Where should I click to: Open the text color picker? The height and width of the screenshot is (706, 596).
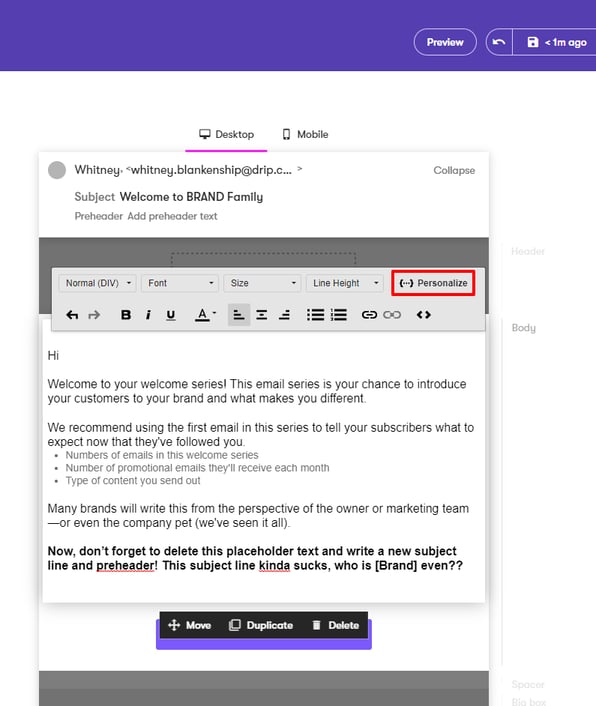(x=205, y=315)
